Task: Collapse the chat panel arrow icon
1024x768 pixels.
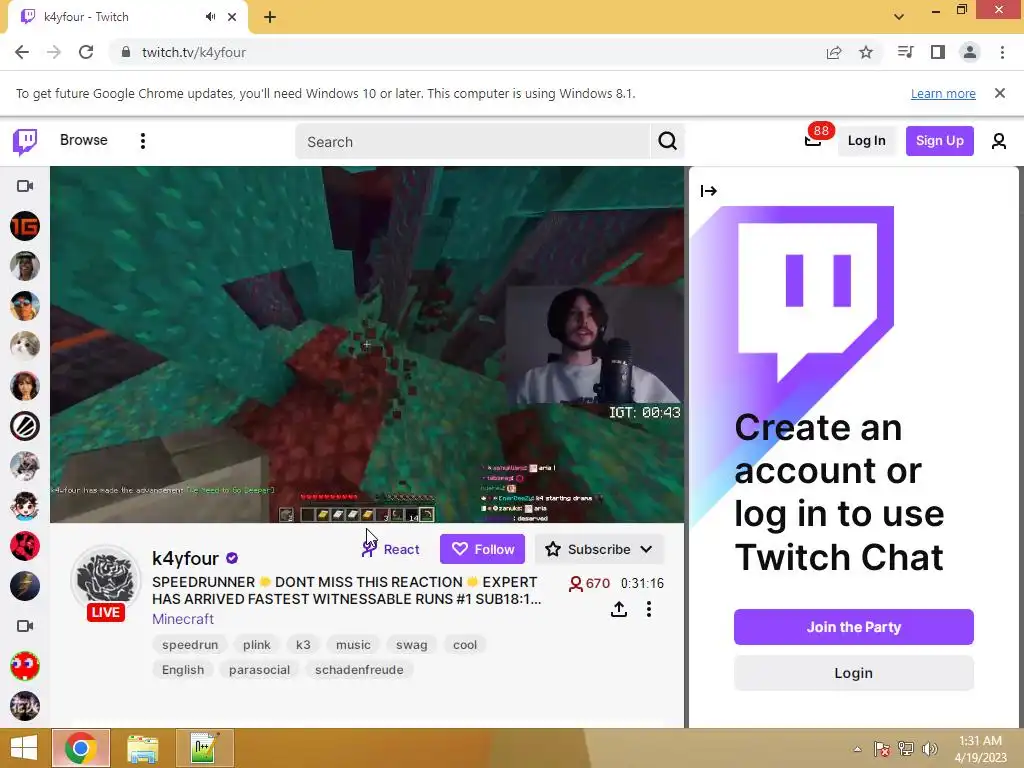Action: coord(709,191)
